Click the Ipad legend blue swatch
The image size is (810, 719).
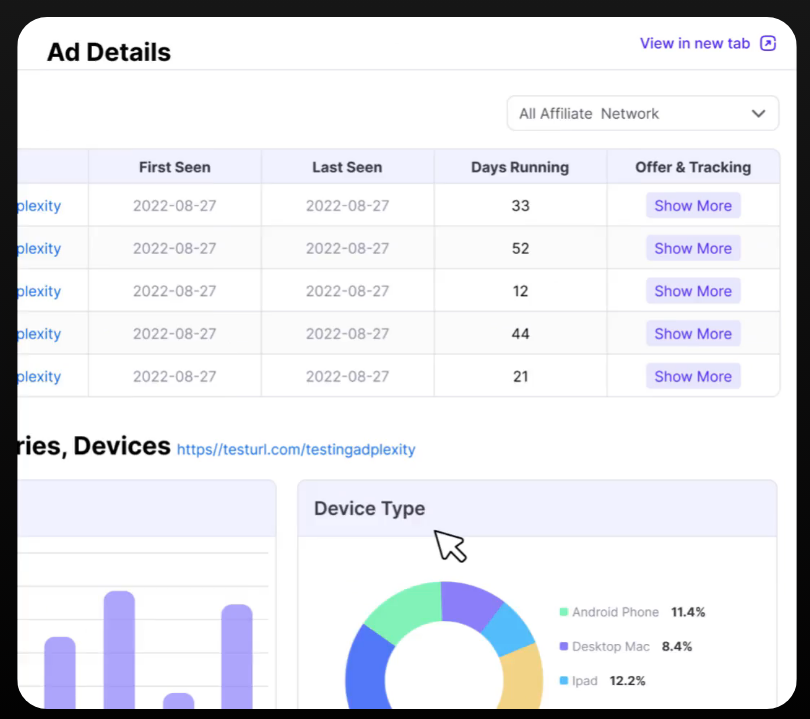pos(564,680)
